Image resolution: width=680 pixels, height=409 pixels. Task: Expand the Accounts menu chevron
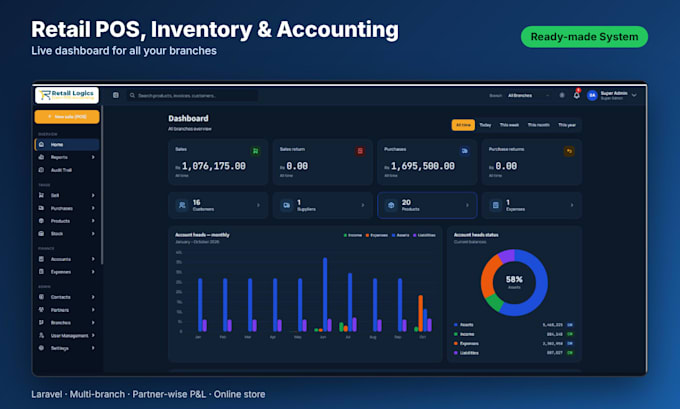click(93, 259)
